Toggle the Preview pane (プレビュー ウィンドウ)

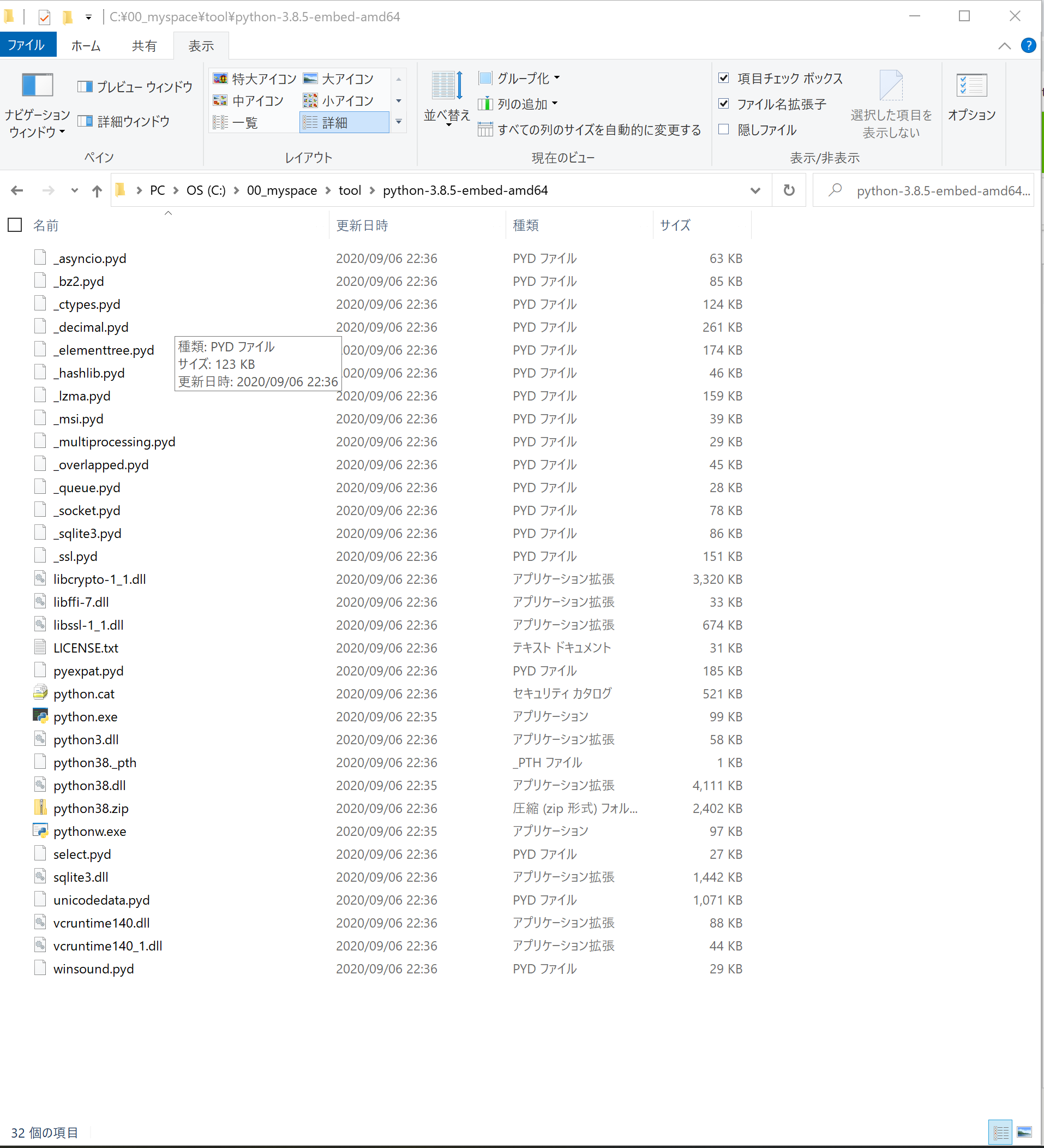point(135,87)
